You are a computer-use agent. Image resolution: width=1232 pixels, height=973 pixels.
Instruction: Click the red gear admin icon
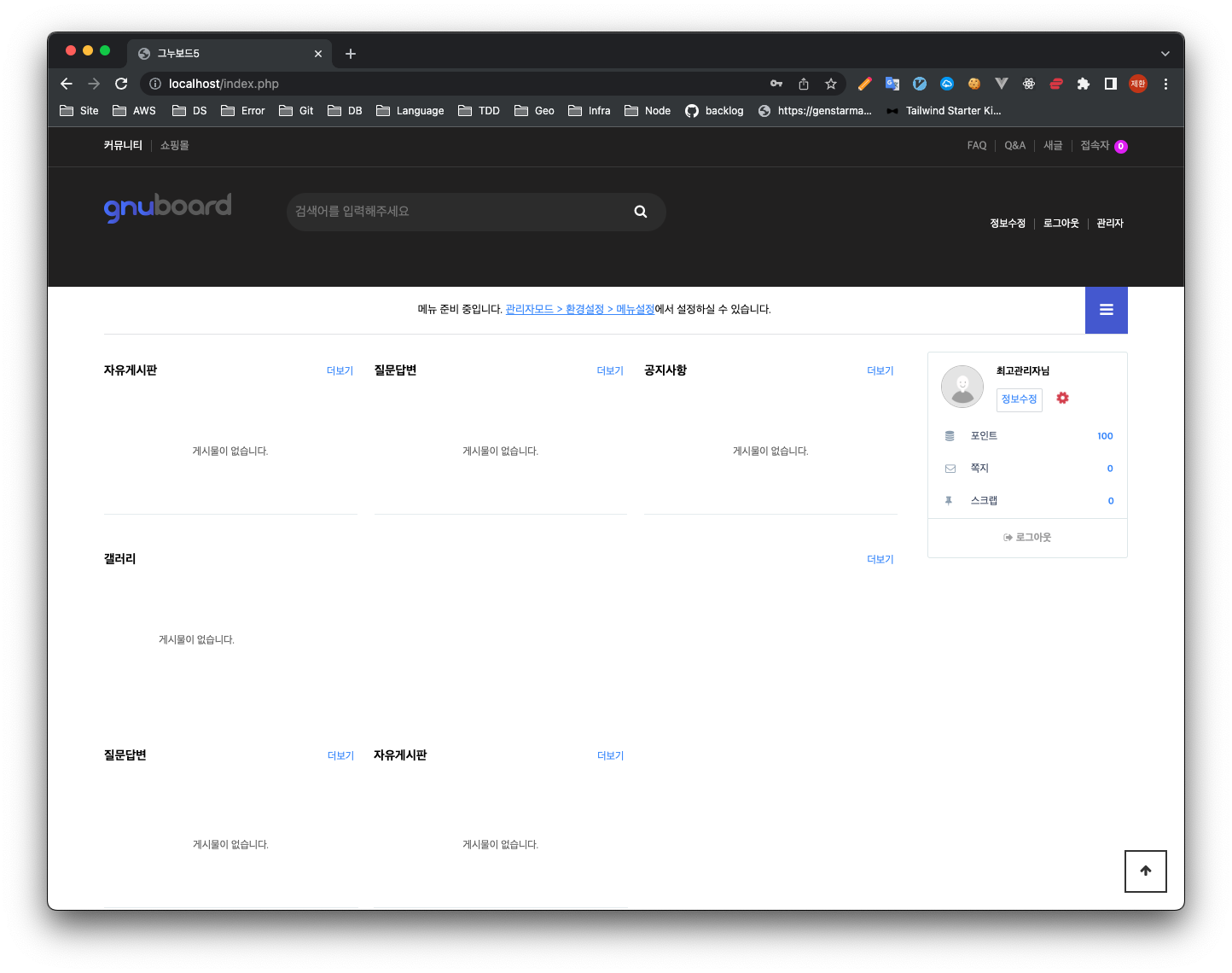1062,398
